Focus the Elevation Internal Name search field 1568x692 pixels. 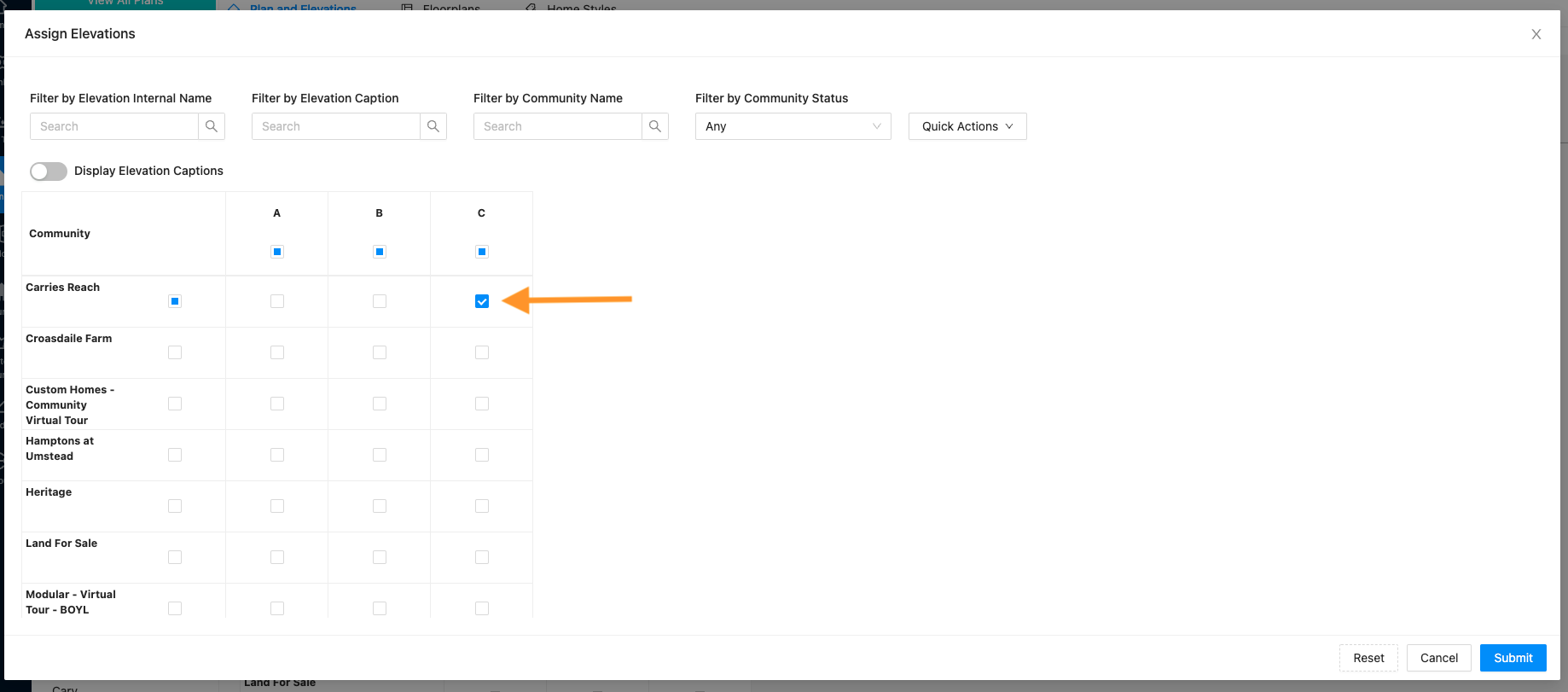[114, 126]
